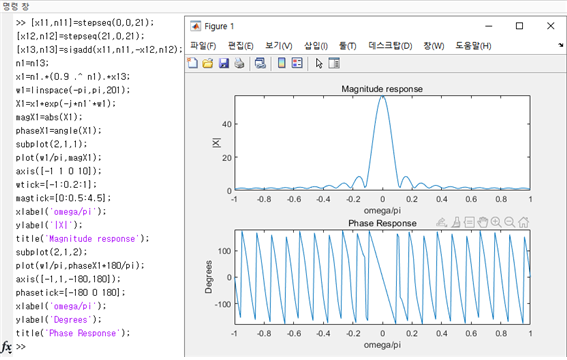Click the '100' tick label on Phase y-axis
This screenshot has width=567, height=360.
pyautogui.click(x=224, y=250)
